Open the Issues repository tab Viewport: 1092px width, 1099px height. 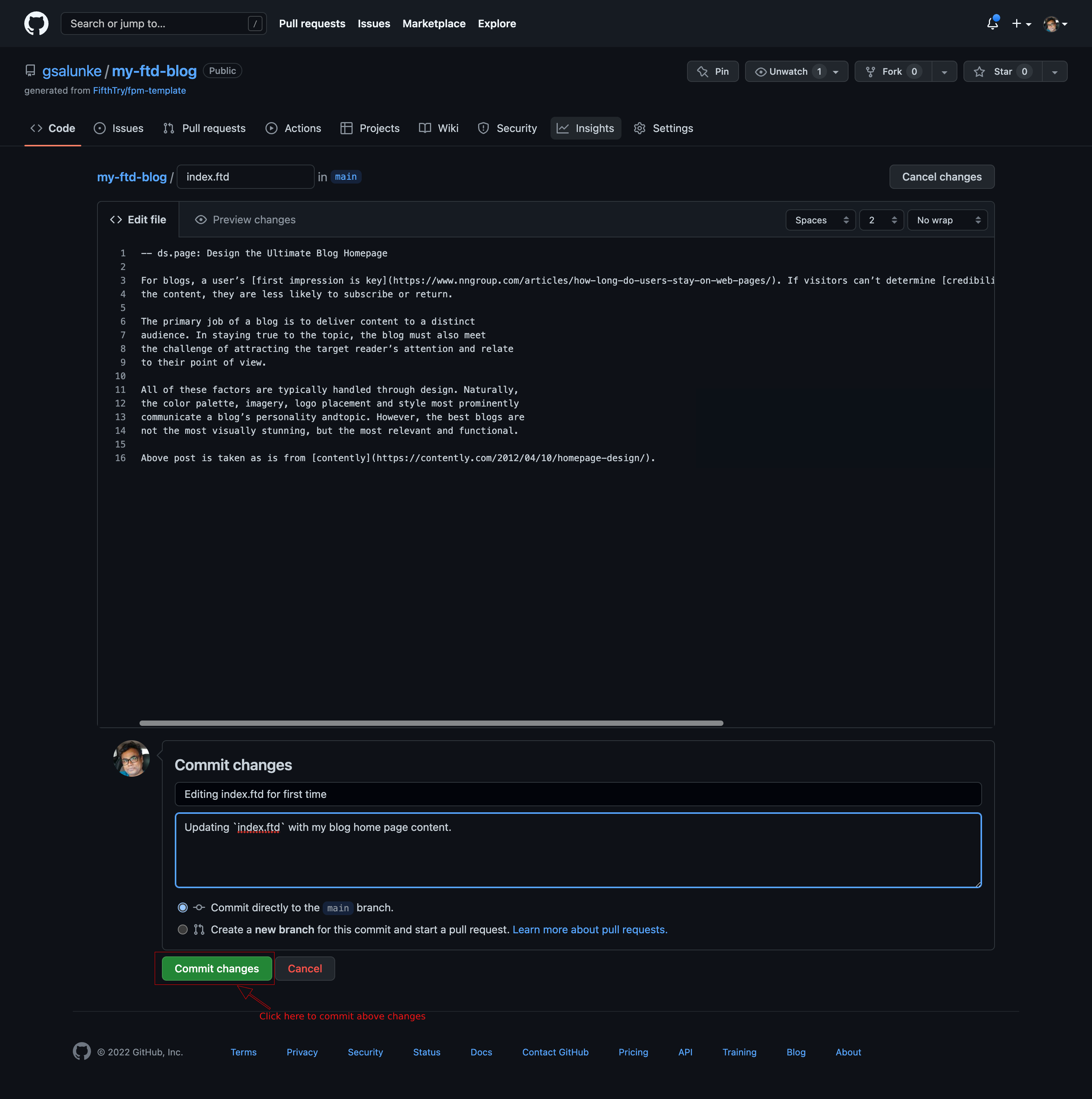tap(118, 129)
